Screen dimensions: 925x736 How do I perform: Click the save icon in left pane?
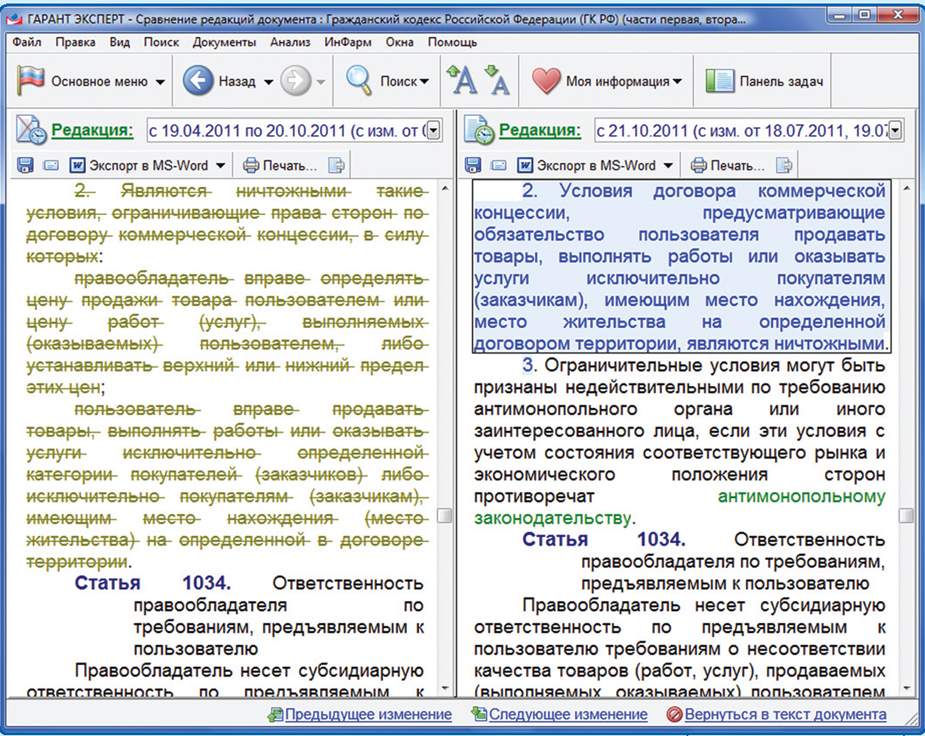coord(26,166)
